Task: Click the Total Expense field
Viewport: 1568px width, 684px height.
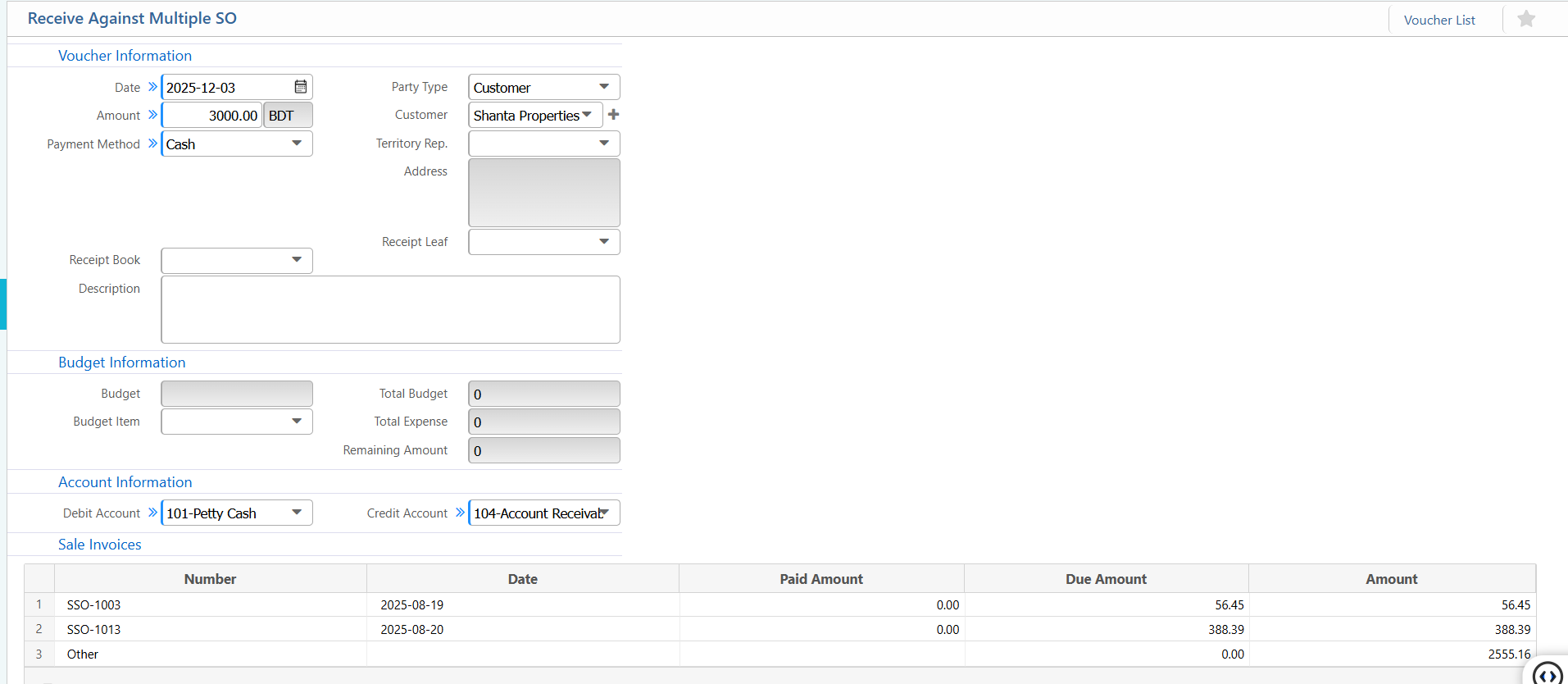Action: (544, 422)
